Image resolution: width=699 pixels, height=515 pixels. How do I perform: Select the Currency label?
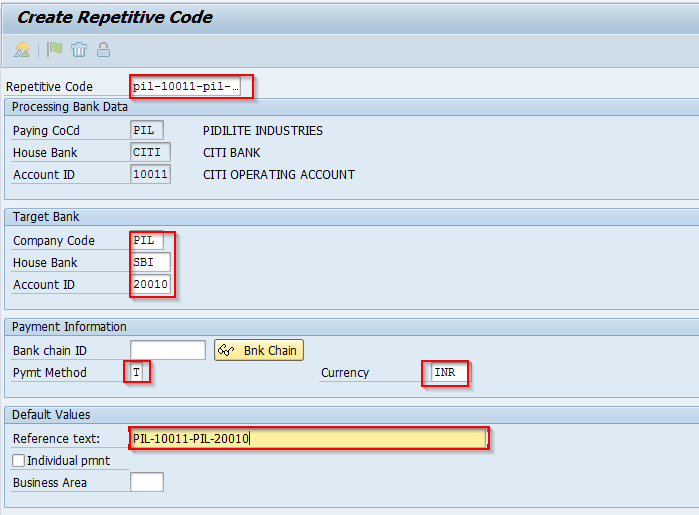point(345,373)
